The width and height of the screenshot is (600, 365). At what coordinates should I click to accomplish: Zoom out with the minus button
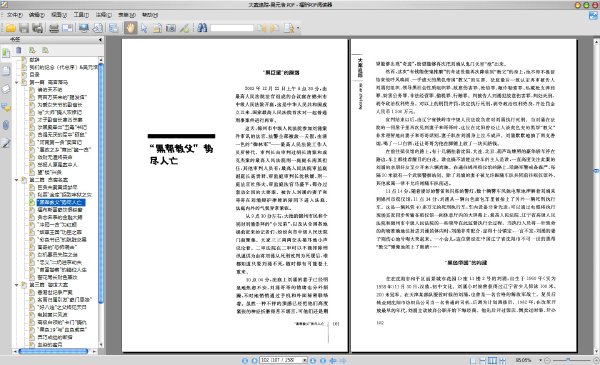548,360
